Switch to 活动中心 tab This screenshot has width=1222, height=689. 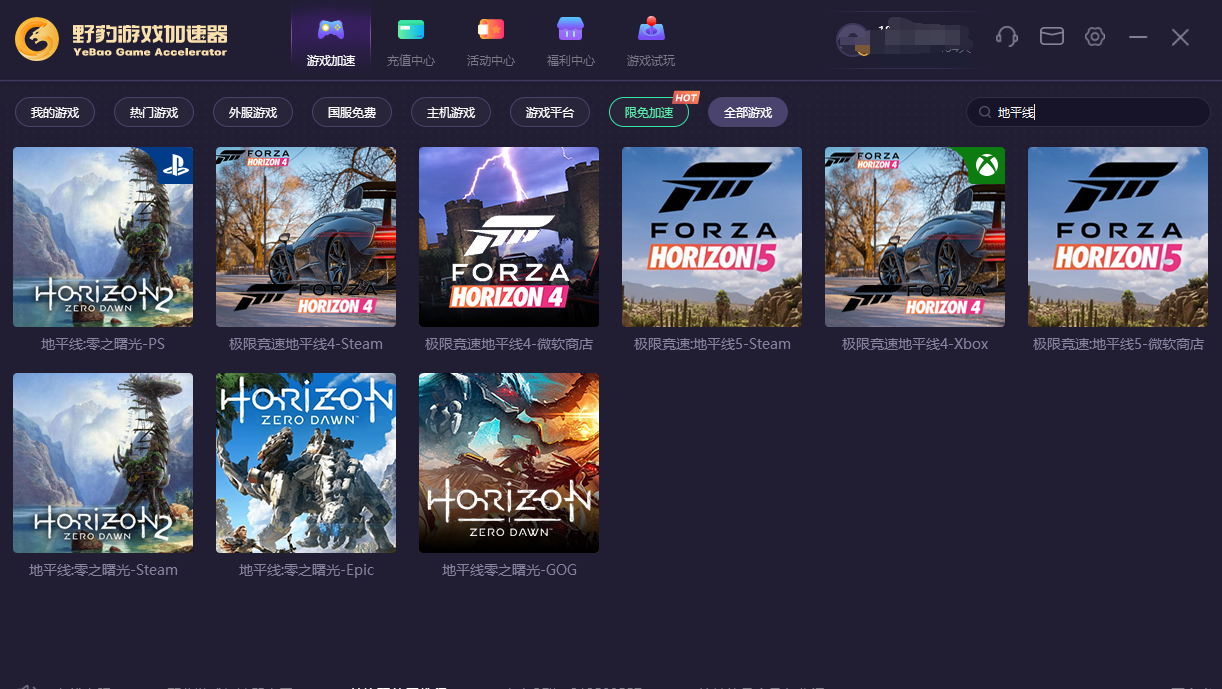tap(491, 41)
